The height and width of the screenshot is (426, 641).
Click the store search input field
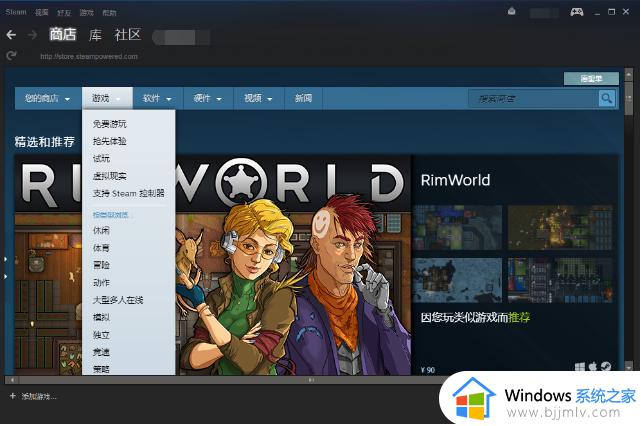tap(533, 99)
